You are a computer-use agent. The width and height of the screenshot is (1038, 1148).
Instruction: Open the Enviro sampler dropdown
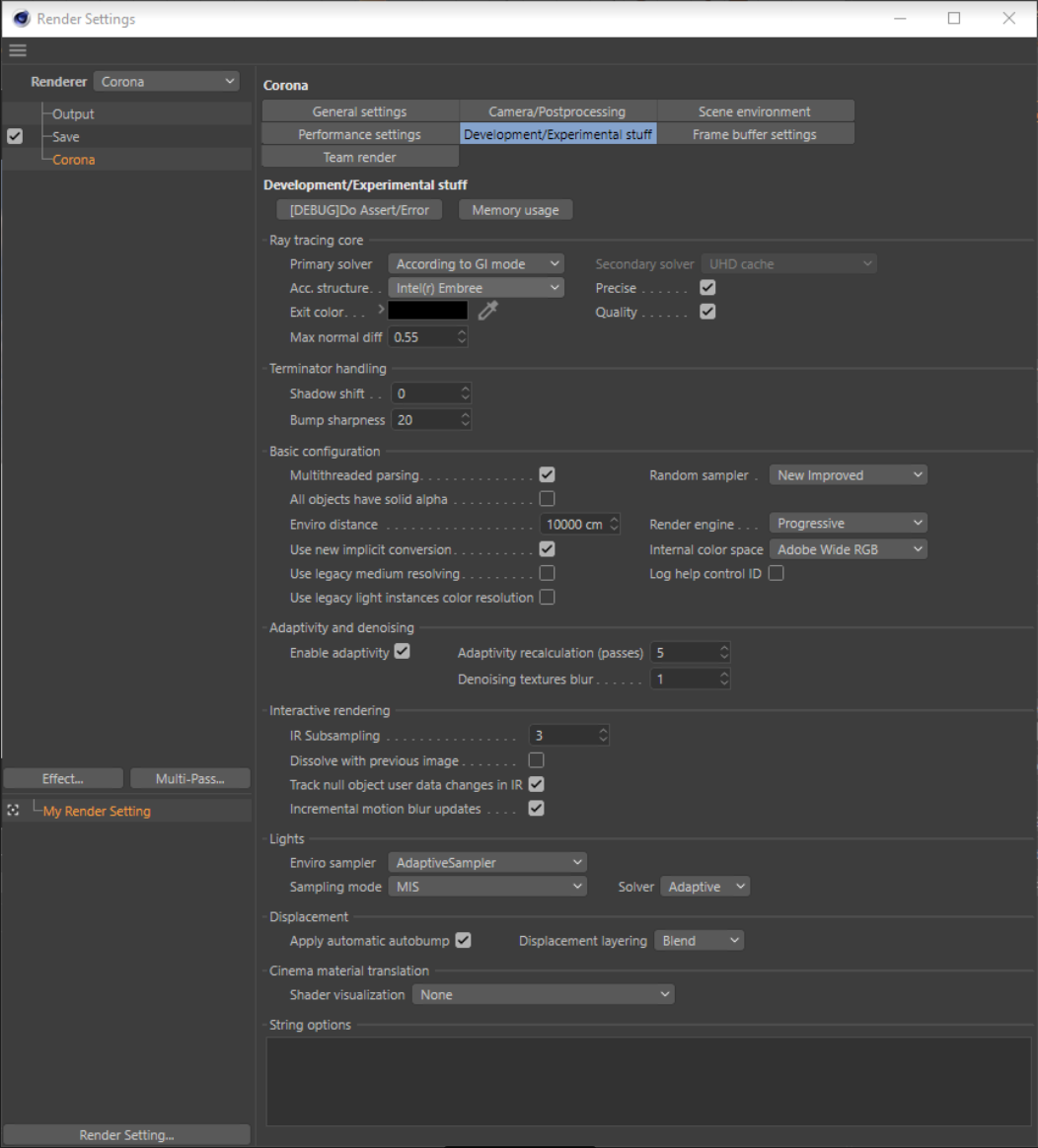(487, 862)
